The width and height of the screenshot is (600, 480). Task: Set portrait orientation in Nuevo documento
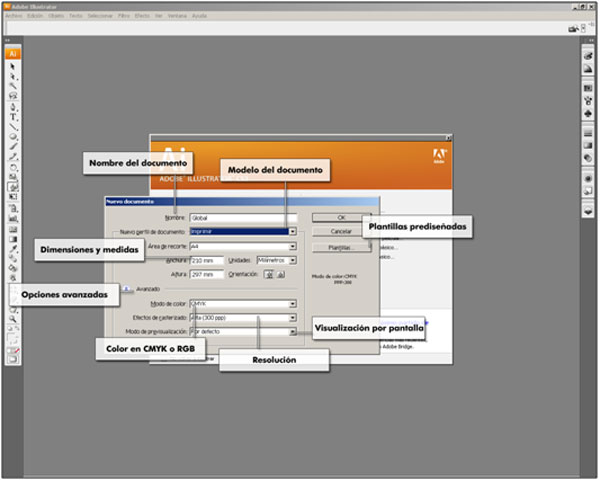[269, 274]
